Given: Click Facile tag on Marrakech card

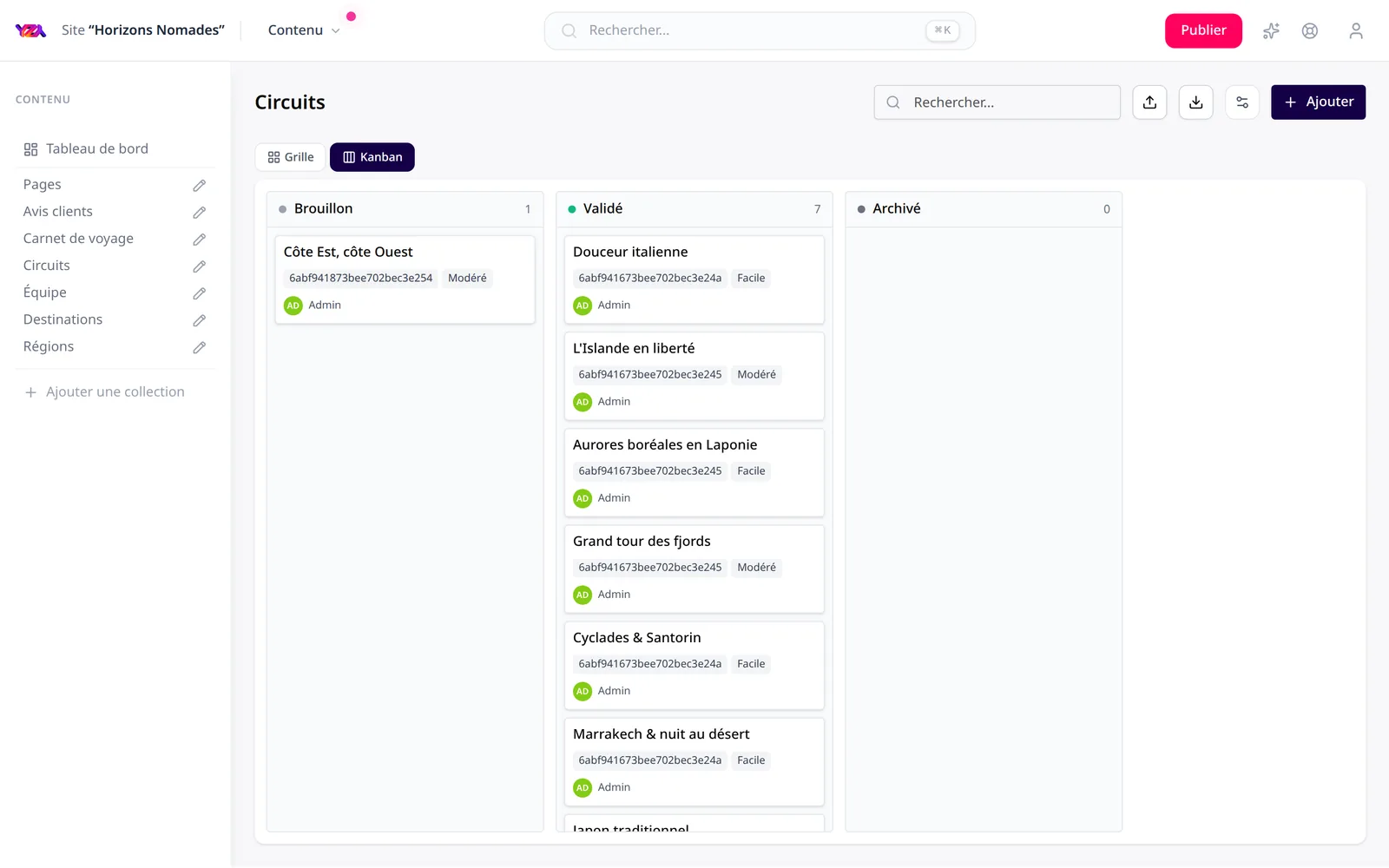Looking at the screenshot, I should click(x=751, y=760).
